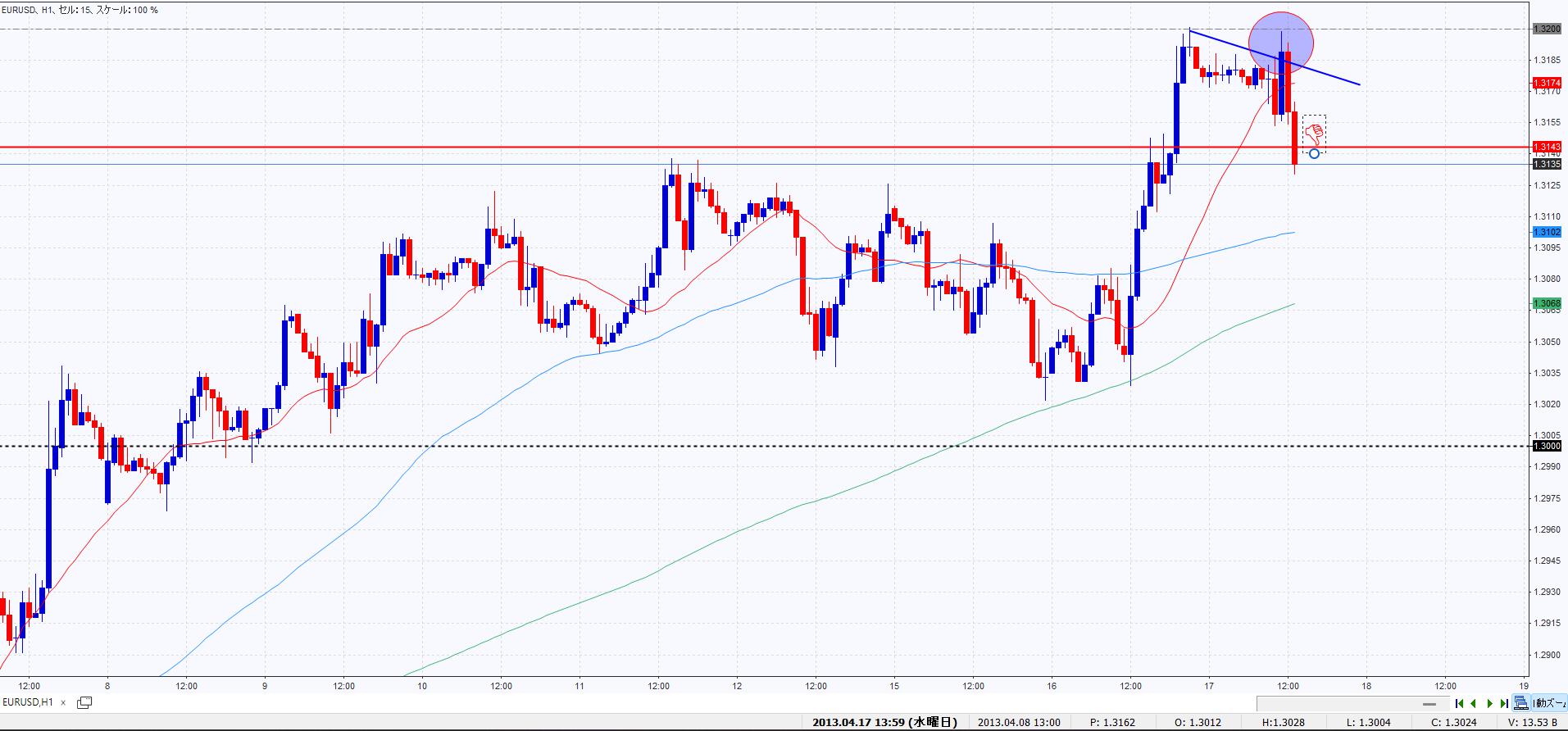
Task: Click the blue 1.3102 moving average label
Action: (x=1546, y=232)
